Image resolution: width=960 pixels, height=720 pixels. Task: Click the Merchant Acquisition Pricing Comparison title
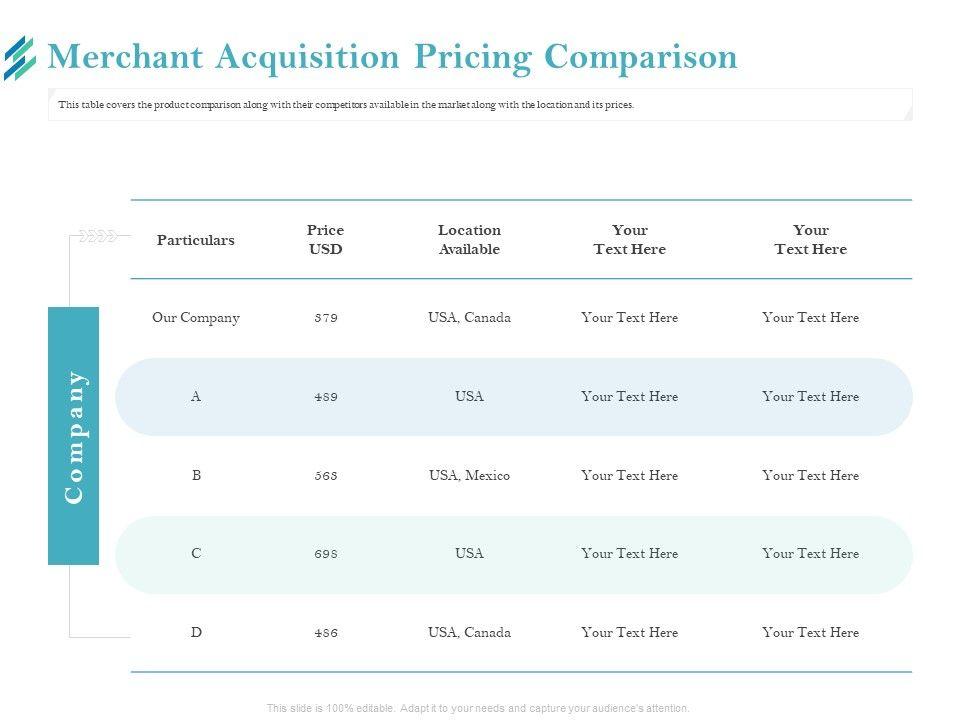[393, 57]
